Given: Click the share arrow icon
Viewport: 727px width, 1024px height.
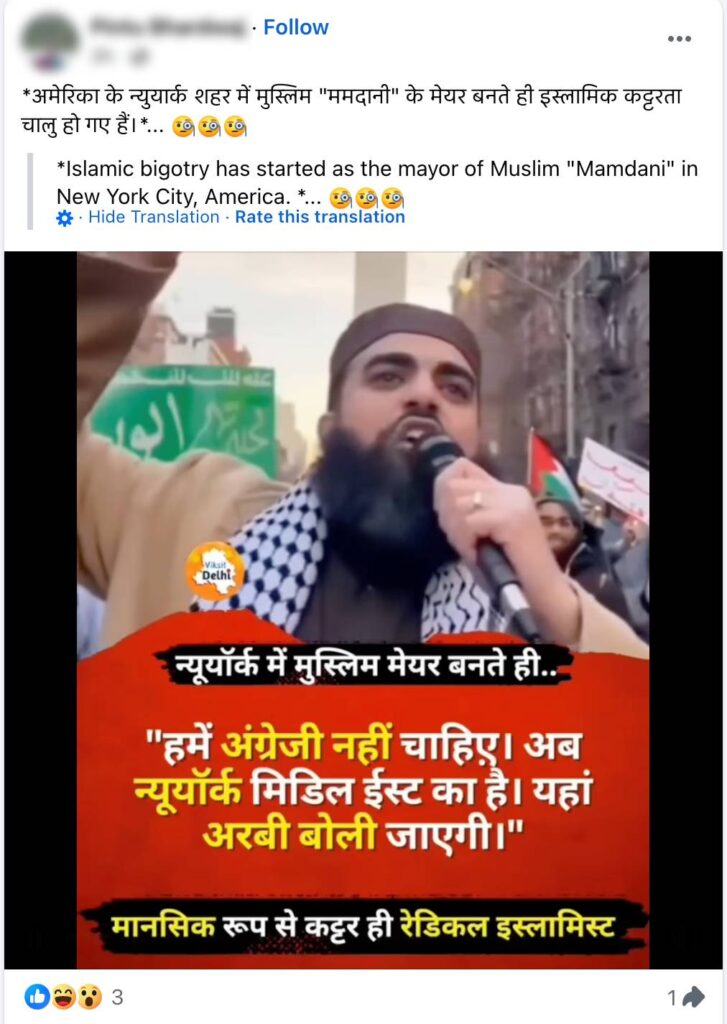Looking at the screenshot, I should (x=692, y=997).
